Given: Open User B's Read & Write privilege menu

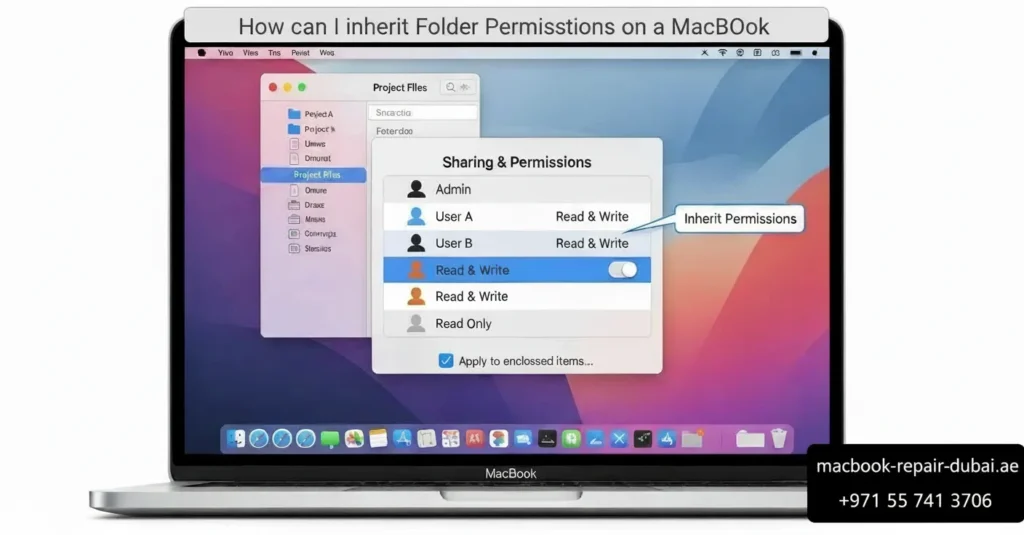Looking at the screenshot, I should click(592, 243).
